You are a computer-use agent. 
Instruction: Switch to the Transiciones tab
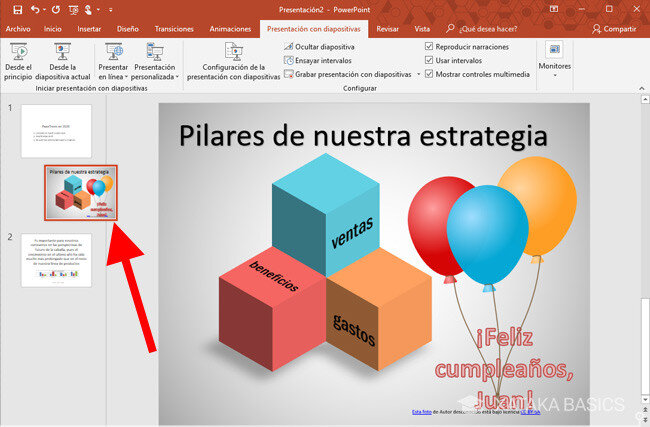click(174, 29)
